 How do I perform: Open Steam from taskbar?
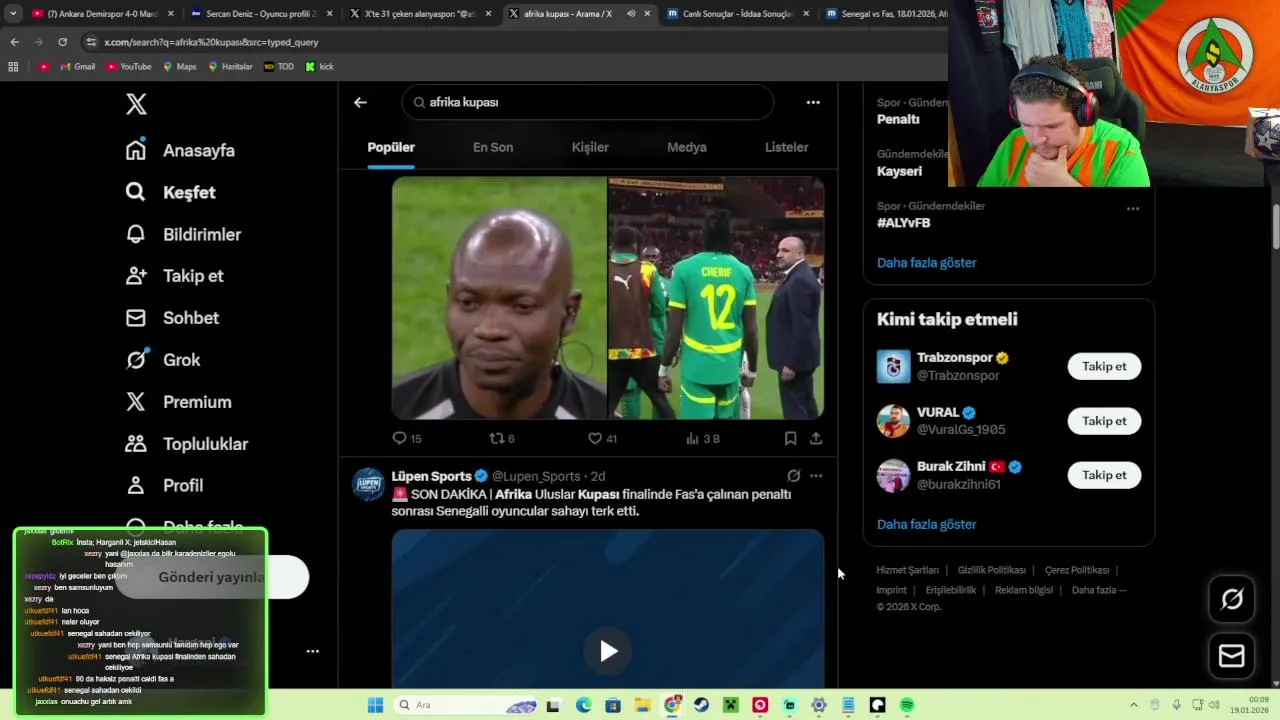coord(701,705)
